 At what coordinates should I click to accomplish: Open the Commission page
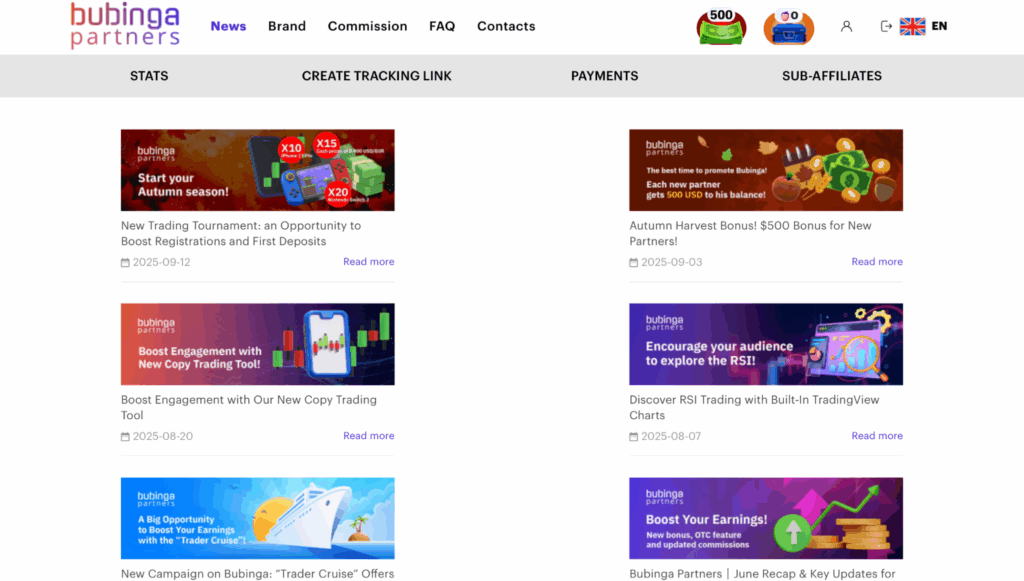(367, 26)
